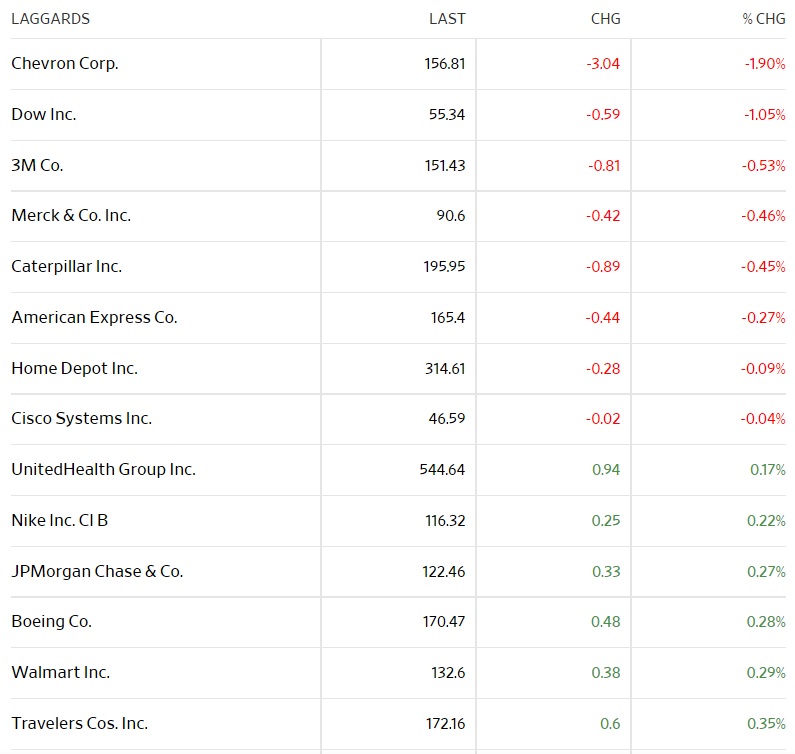
Task: Open the Boeing Co. link
Action: [x=52, y=622]
